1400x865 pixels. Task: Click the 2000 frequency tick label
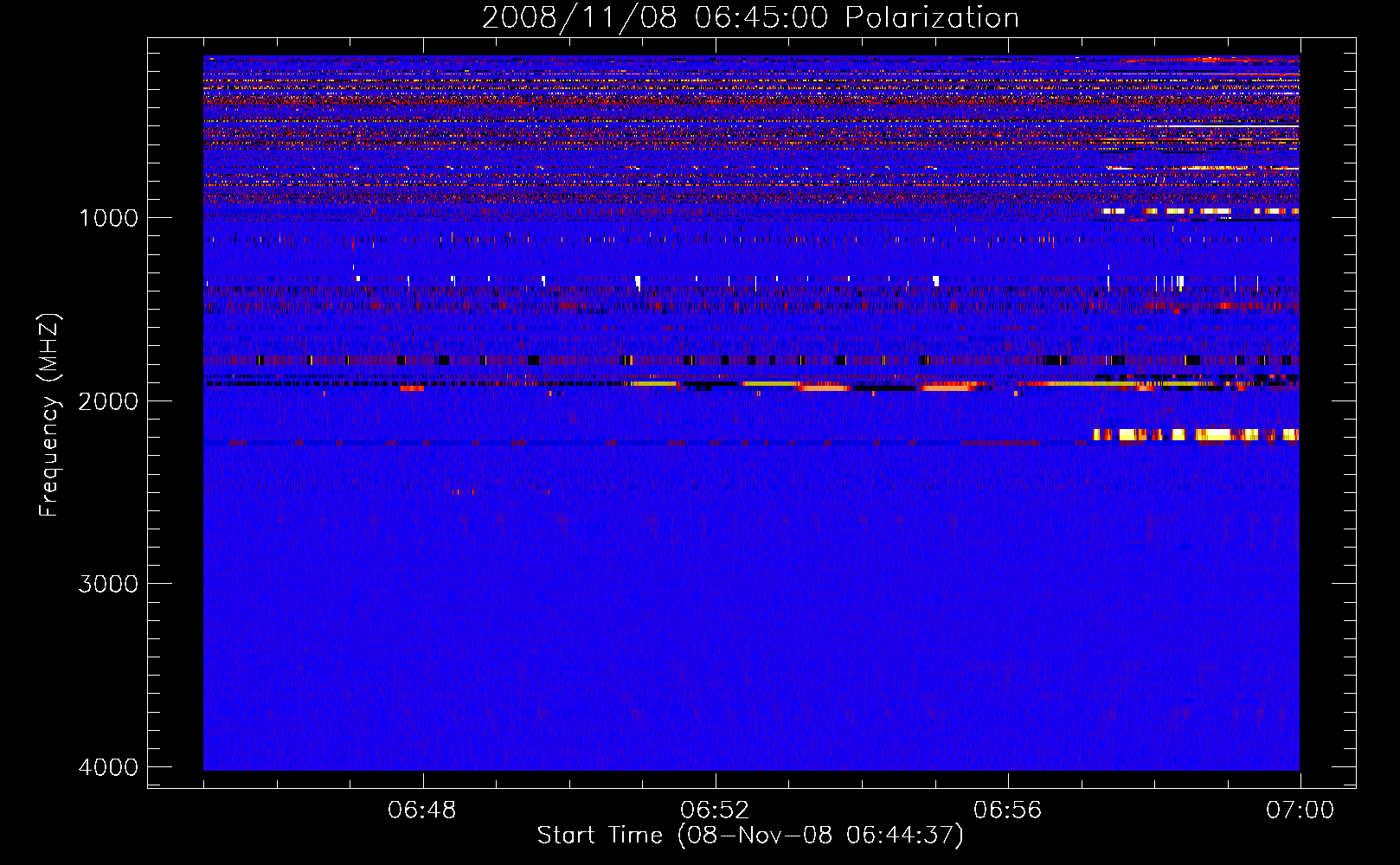coord(108,400)
